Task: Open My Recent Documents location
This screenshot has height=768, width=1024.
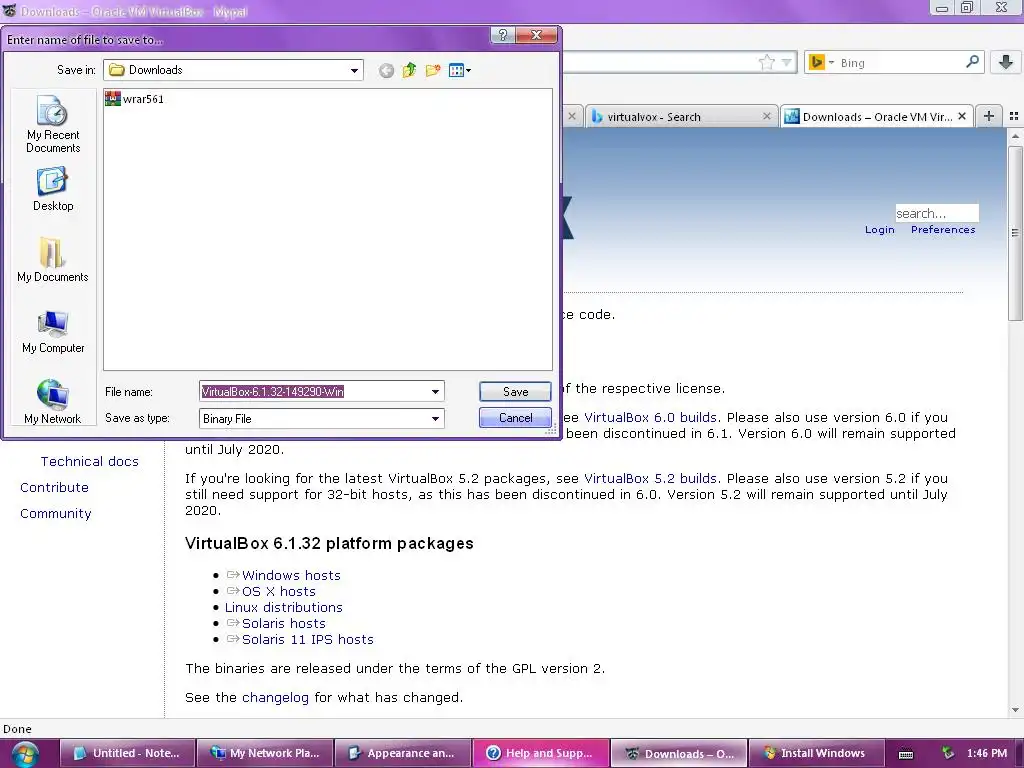Action: point(53,125)
